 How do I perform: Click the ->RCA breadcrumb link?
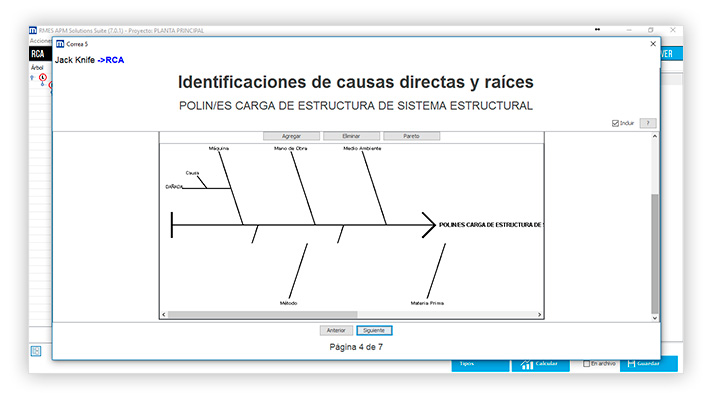point(111,60)
